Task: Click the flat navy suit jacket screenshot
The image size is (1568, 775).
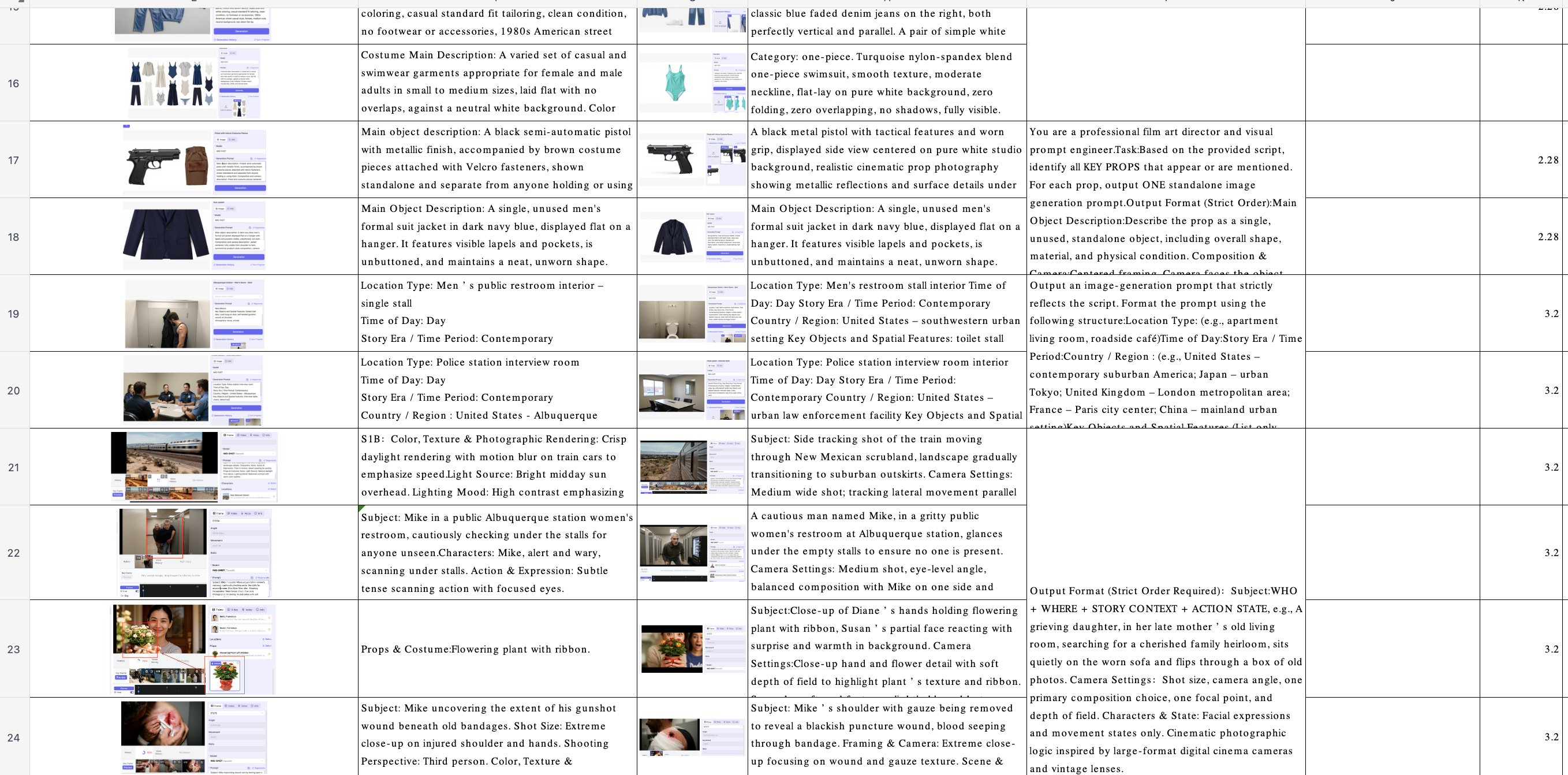Action: click(193, 236)
